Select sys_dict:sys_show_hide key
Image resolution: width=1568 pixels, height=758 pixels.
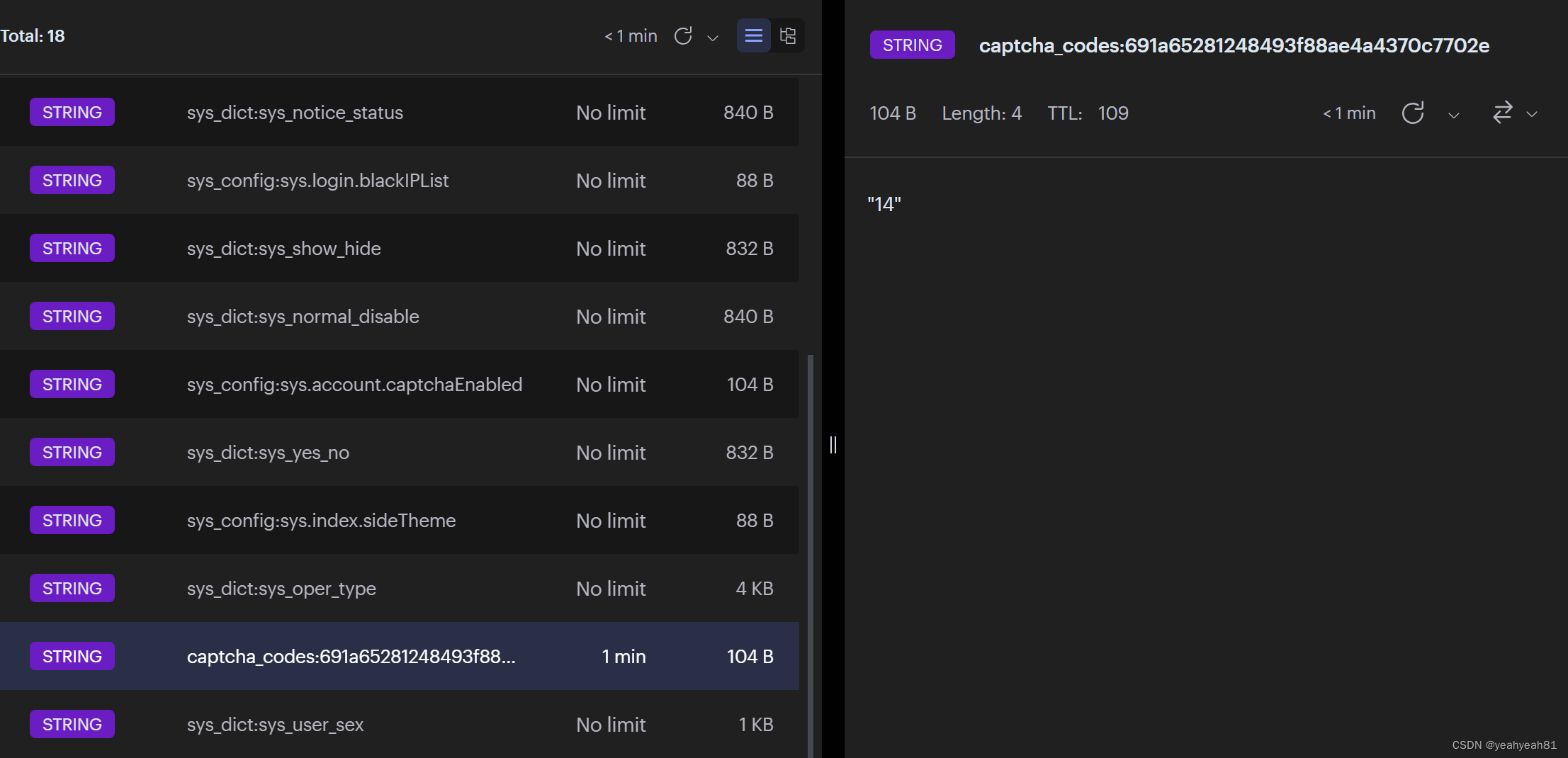click(400, 248)
